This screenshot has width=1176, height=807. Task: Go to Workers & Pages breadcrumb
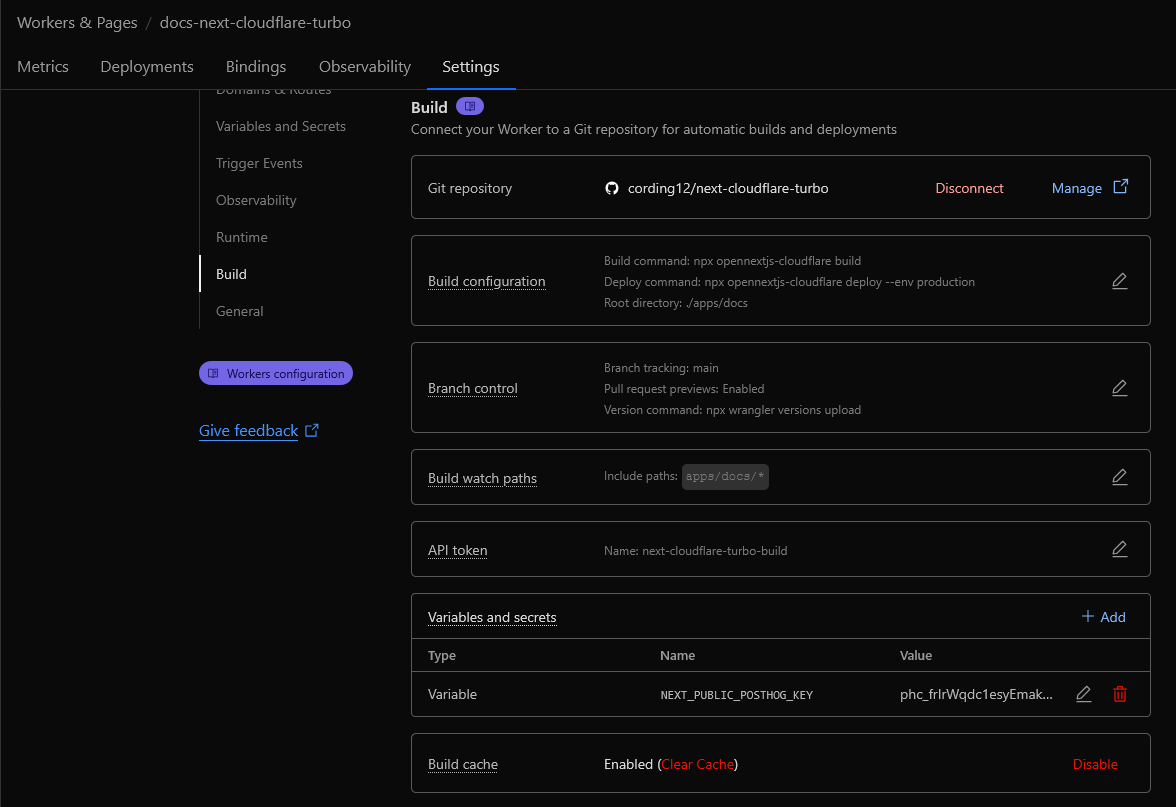pos(77,22)
